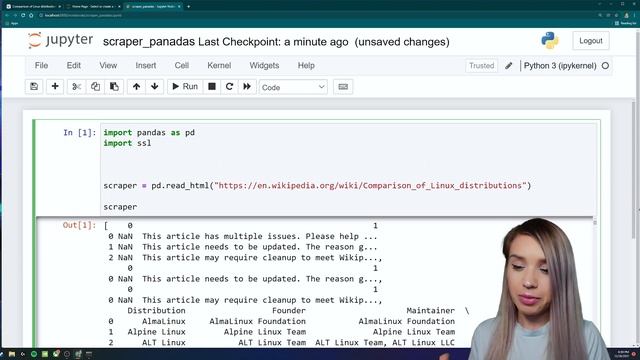640x360 pixels.
Task: Run the selected cell
Action: pyautogui.click(x=185, y=87)
